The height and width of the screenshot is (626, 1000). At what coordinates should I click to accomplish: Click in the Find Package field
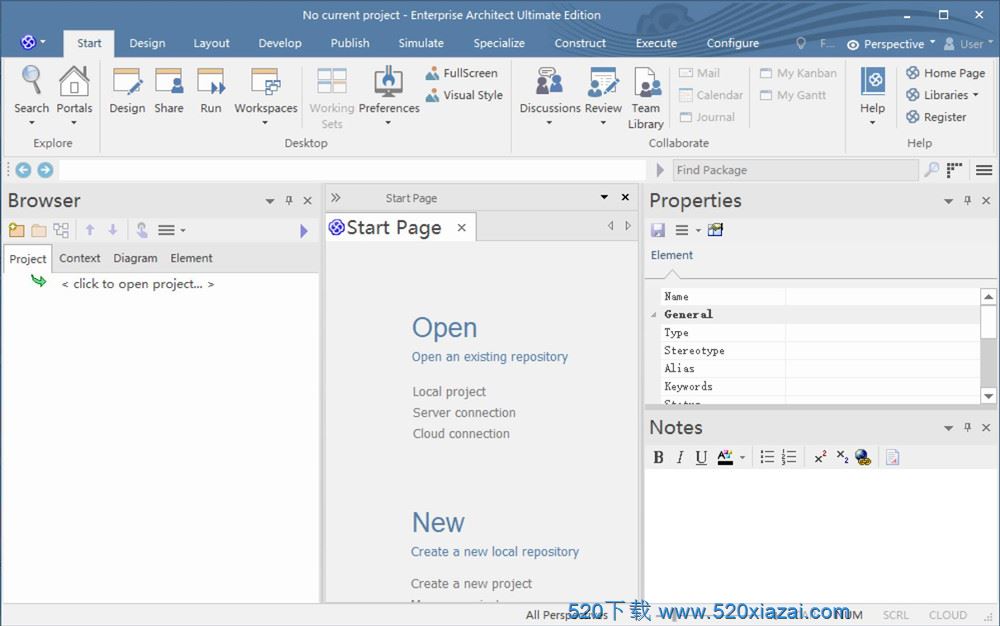(795, 170)
